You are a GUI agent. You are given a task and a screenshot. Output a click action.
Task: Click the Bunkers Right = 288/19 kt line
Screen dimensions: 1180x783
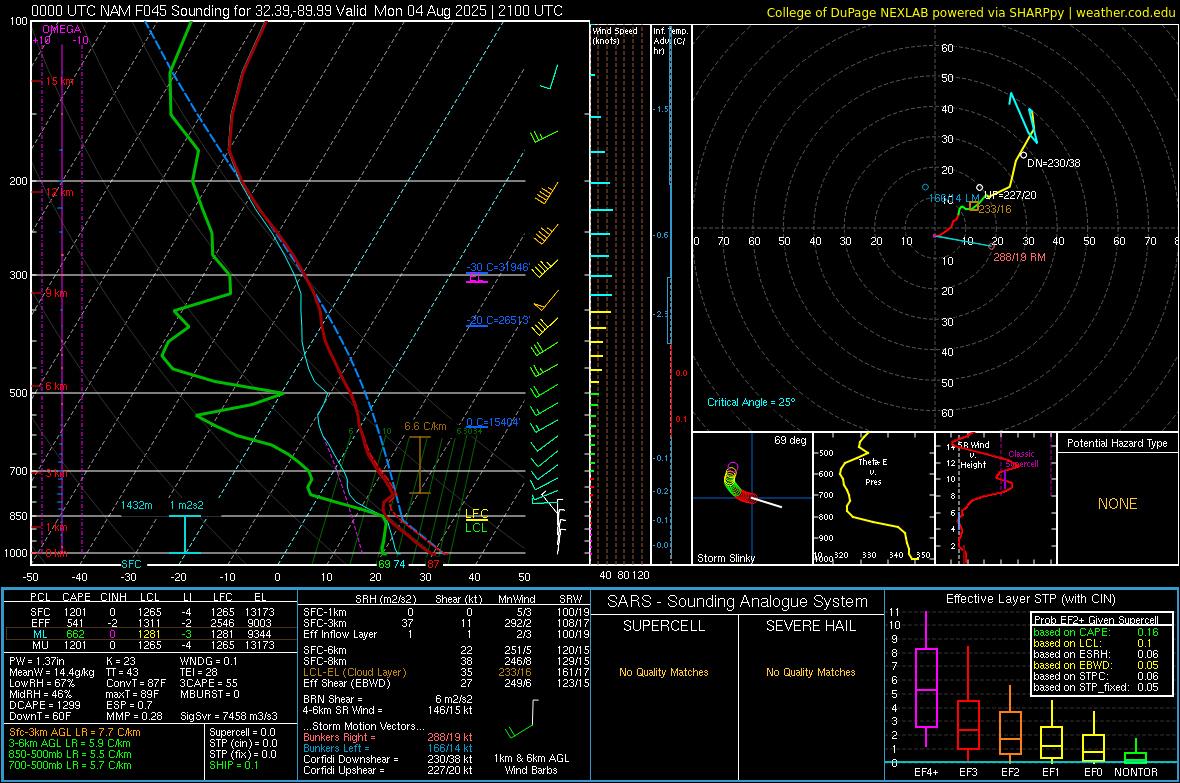pos(388,737)
